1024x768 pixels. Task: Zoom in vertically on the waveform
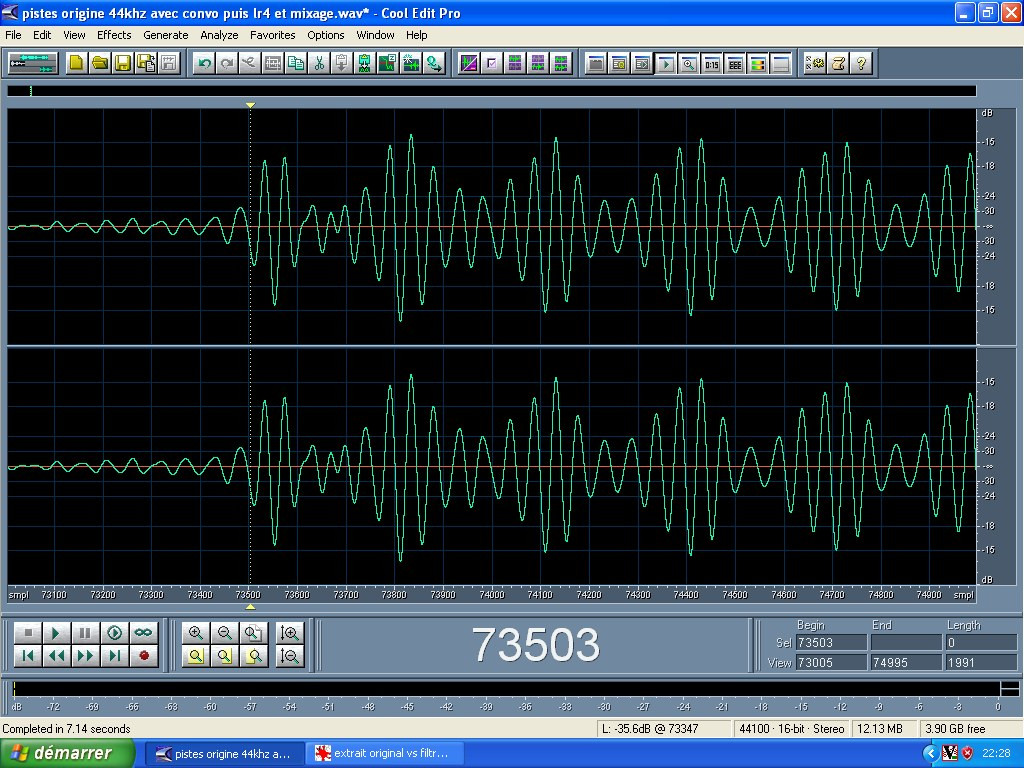[290, 633]
